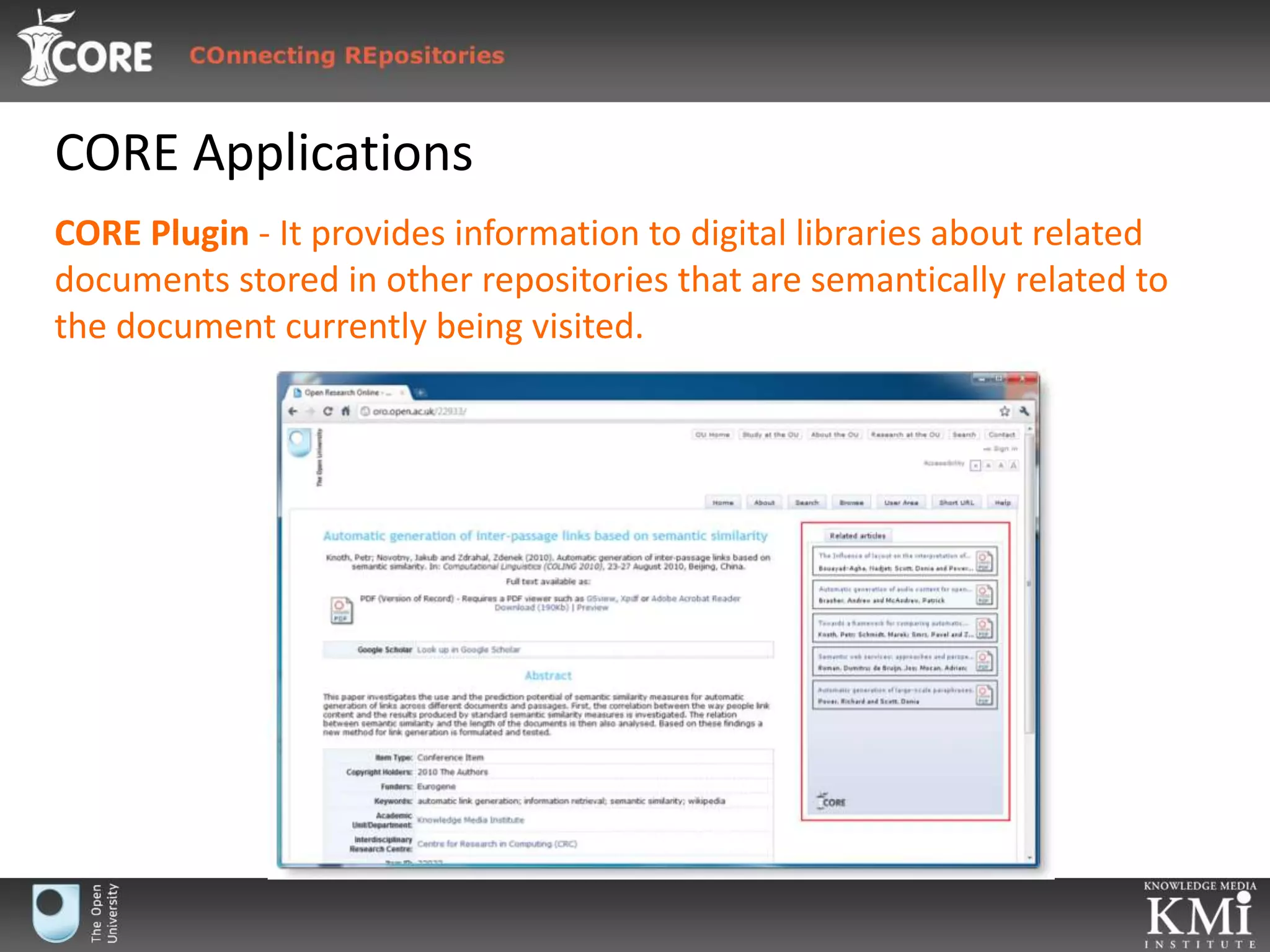Bookmark the page with the star icon

[1005, 411]
